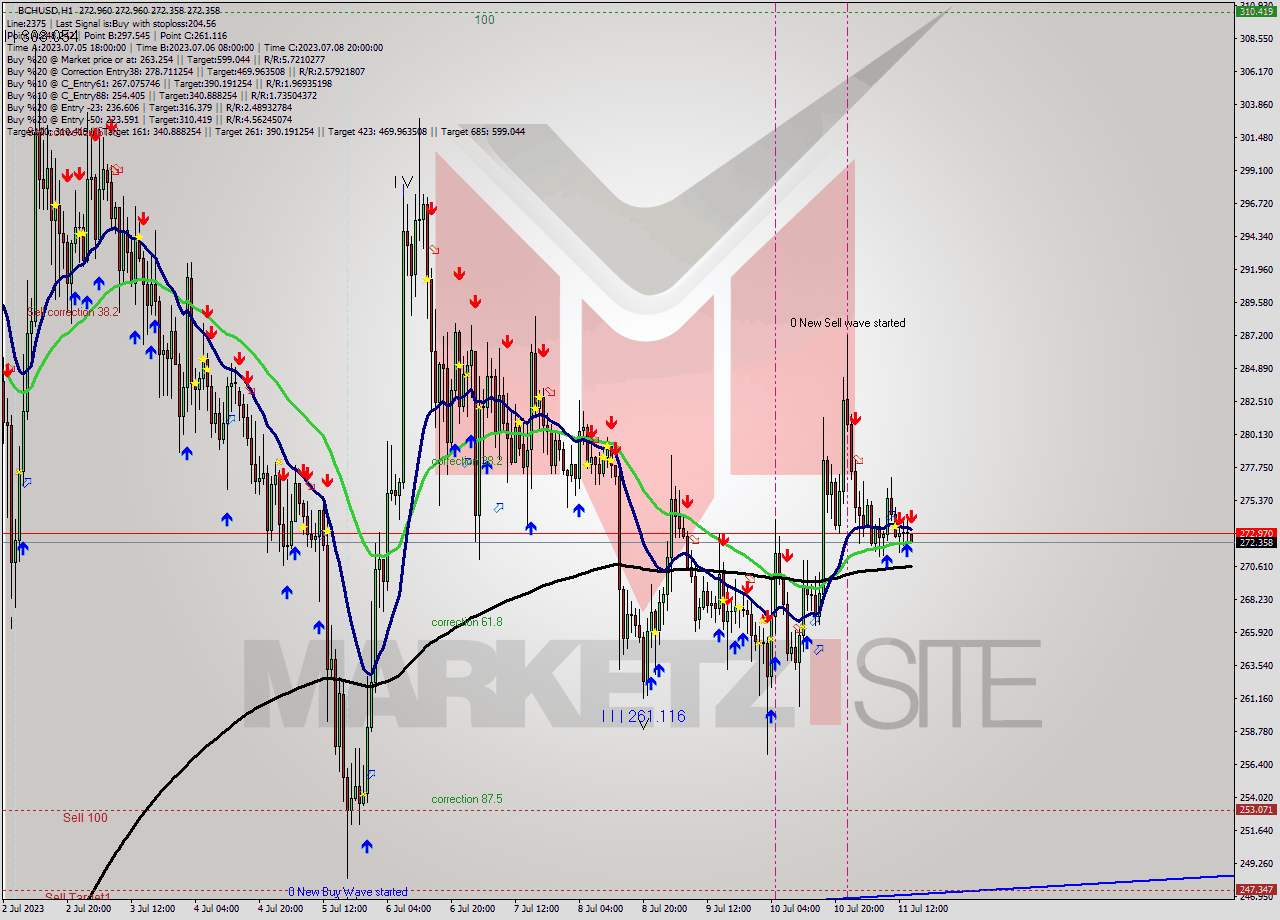Click 'Target 685: 599.044' text
The image size is (1280, 920).
pyautogui.click(x=483, y=131)
